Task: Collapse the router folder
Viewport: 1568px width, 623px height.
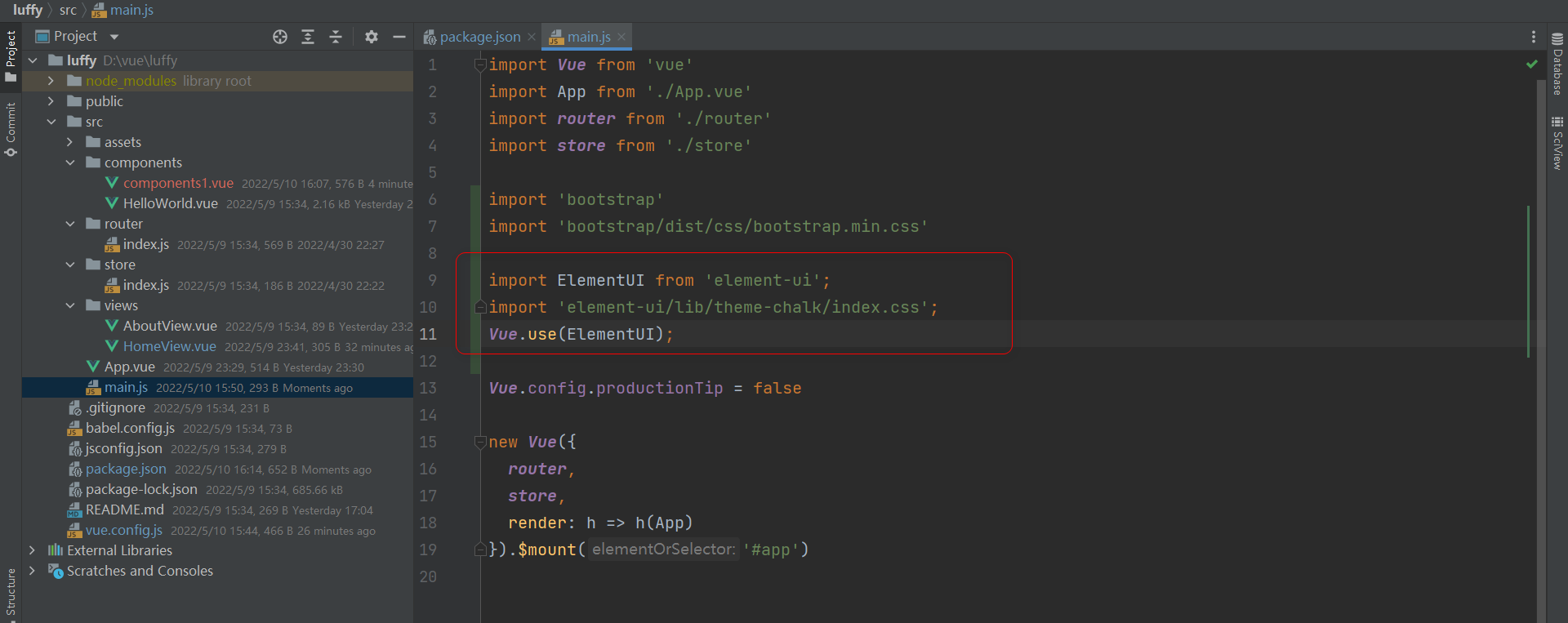Action: pyautogui.click(x=69, y=224)
